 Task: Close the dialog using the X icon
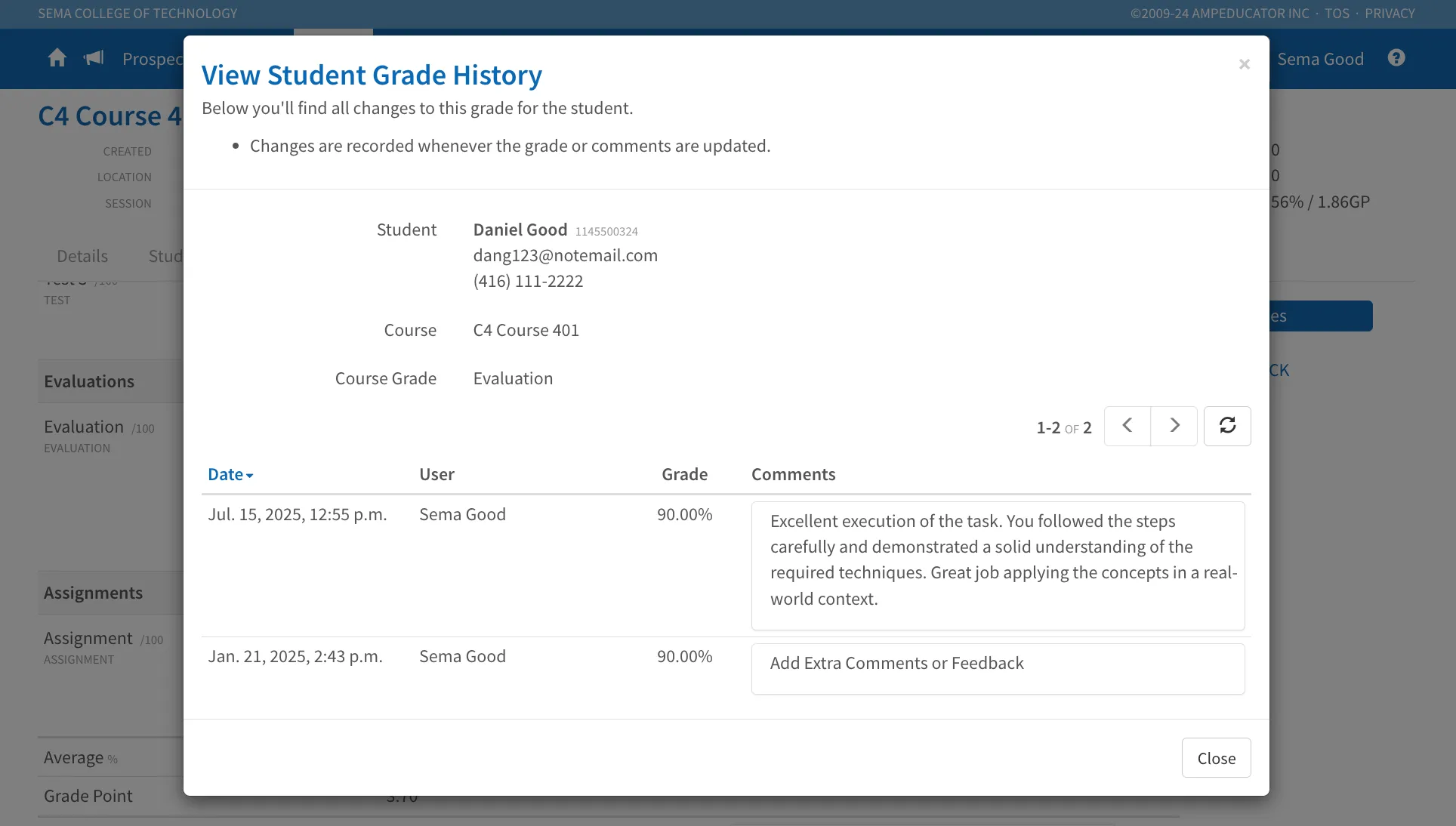pyautogui.click(x=1245, y=65)
